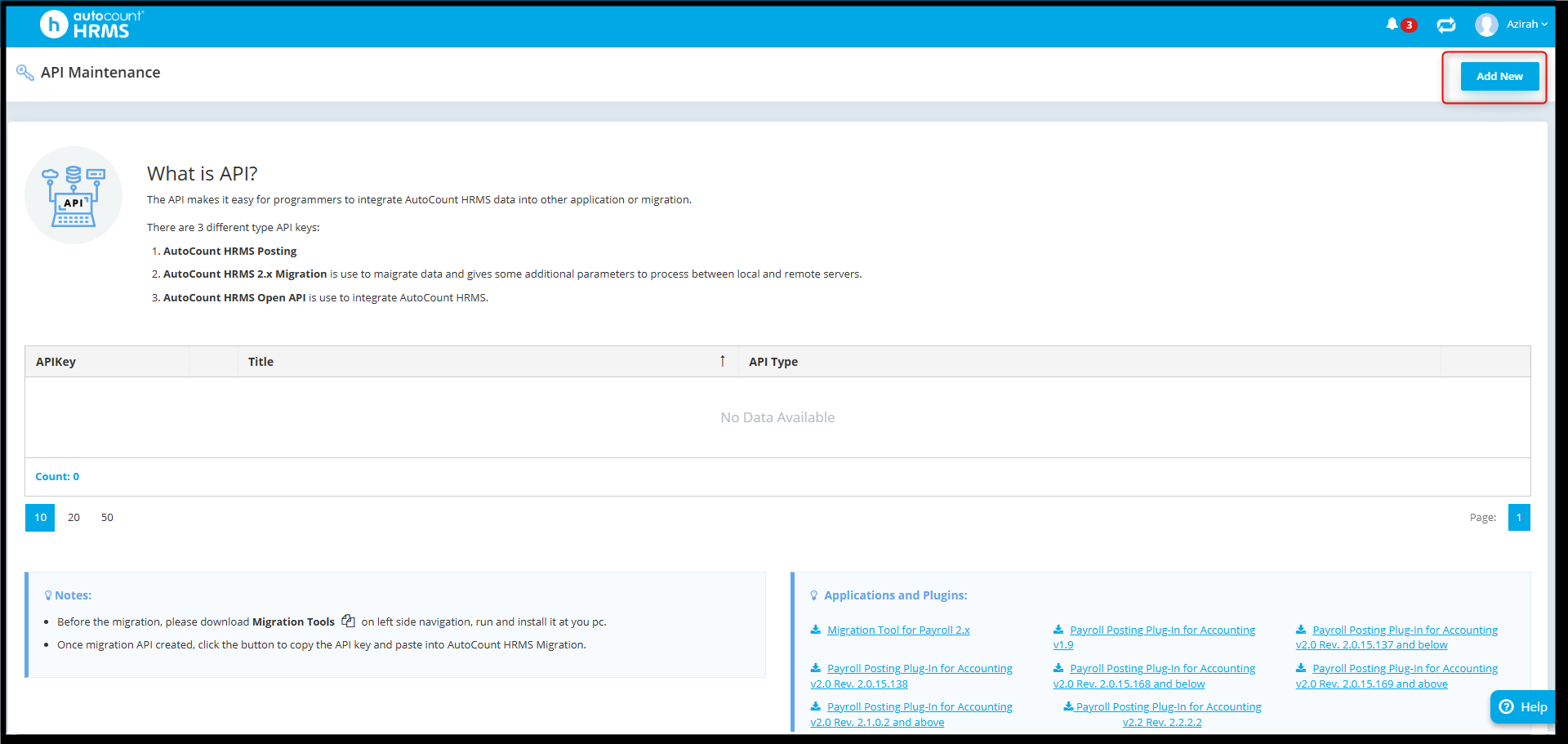Click the user avatar icon
This screenshot has height=744, width=1568.
(x=1486, y=25)
